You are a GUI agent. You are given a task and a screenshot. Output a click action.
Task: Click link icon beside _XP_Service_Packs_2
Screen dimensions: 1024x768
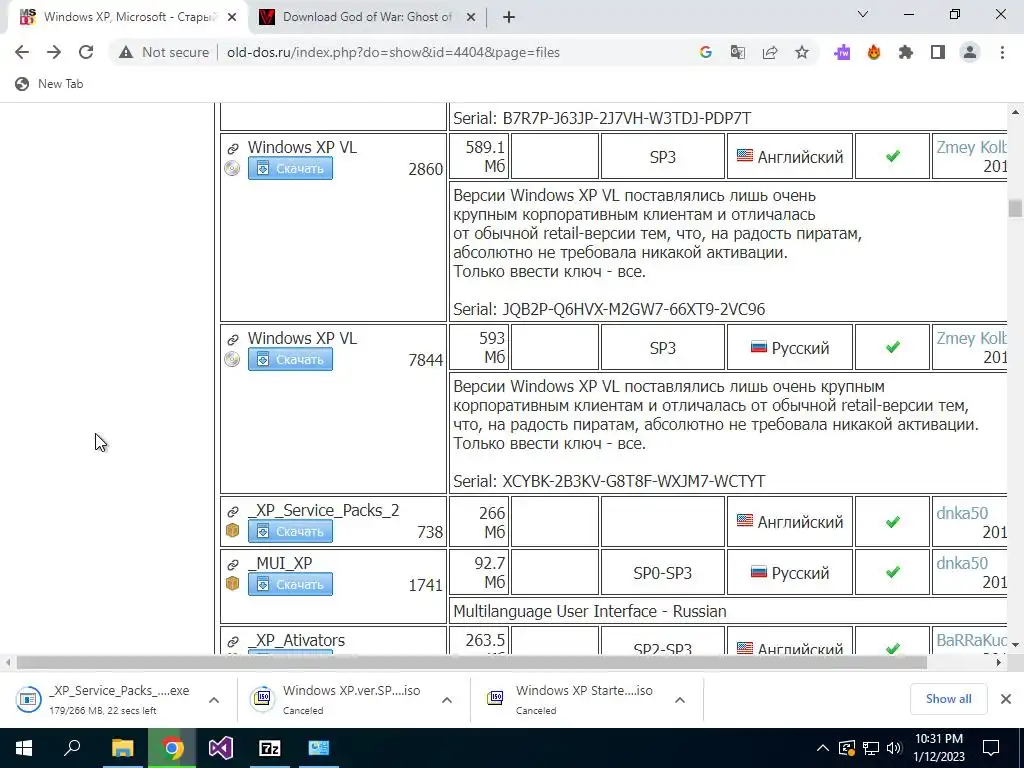232,512
